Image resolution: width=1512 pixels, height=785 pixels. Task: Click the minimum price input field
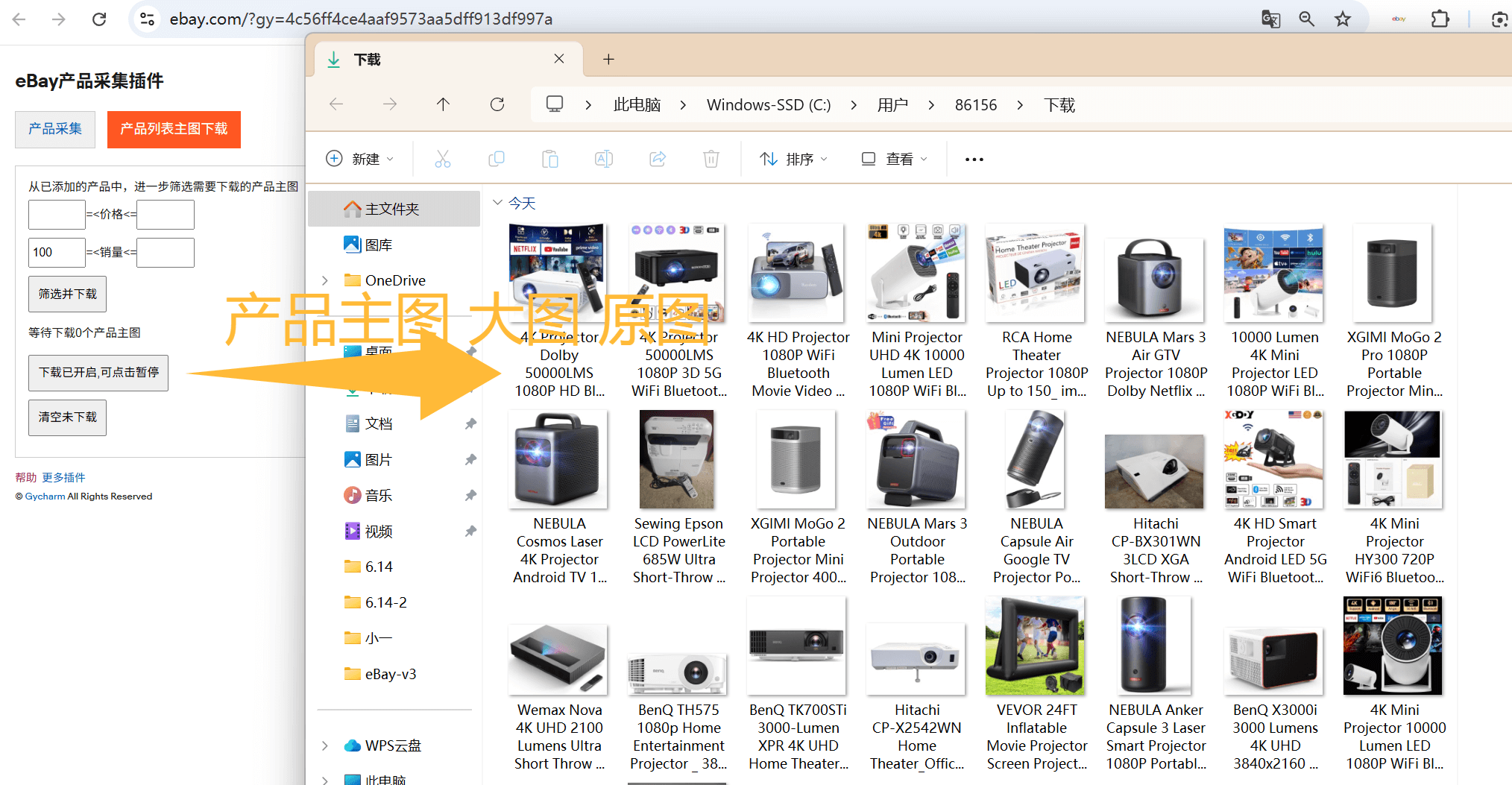[x=57, y=214]
